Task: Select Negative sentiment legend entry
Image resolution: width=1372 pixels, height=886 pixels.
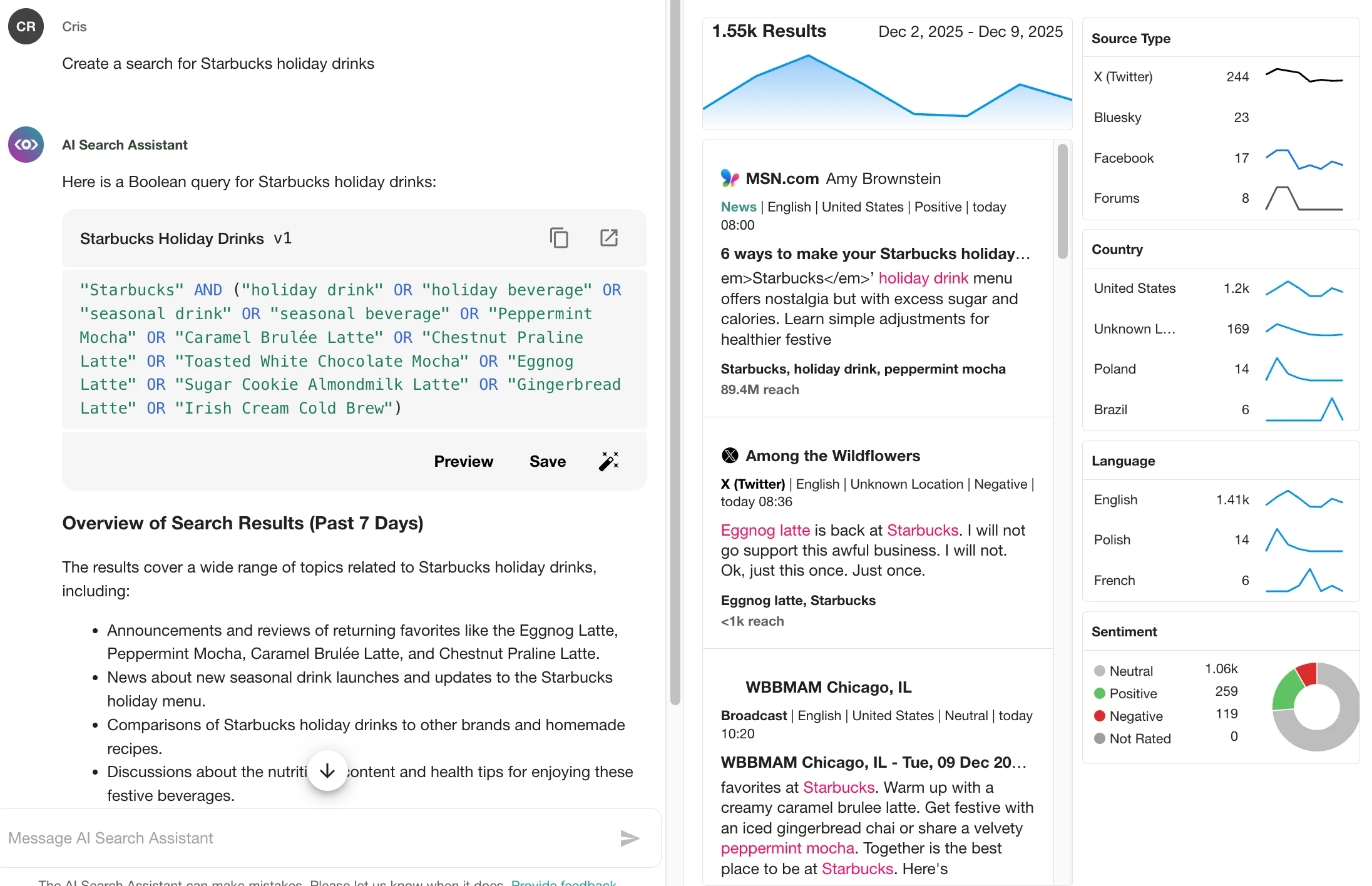Action: click(x=1135, y=716)
